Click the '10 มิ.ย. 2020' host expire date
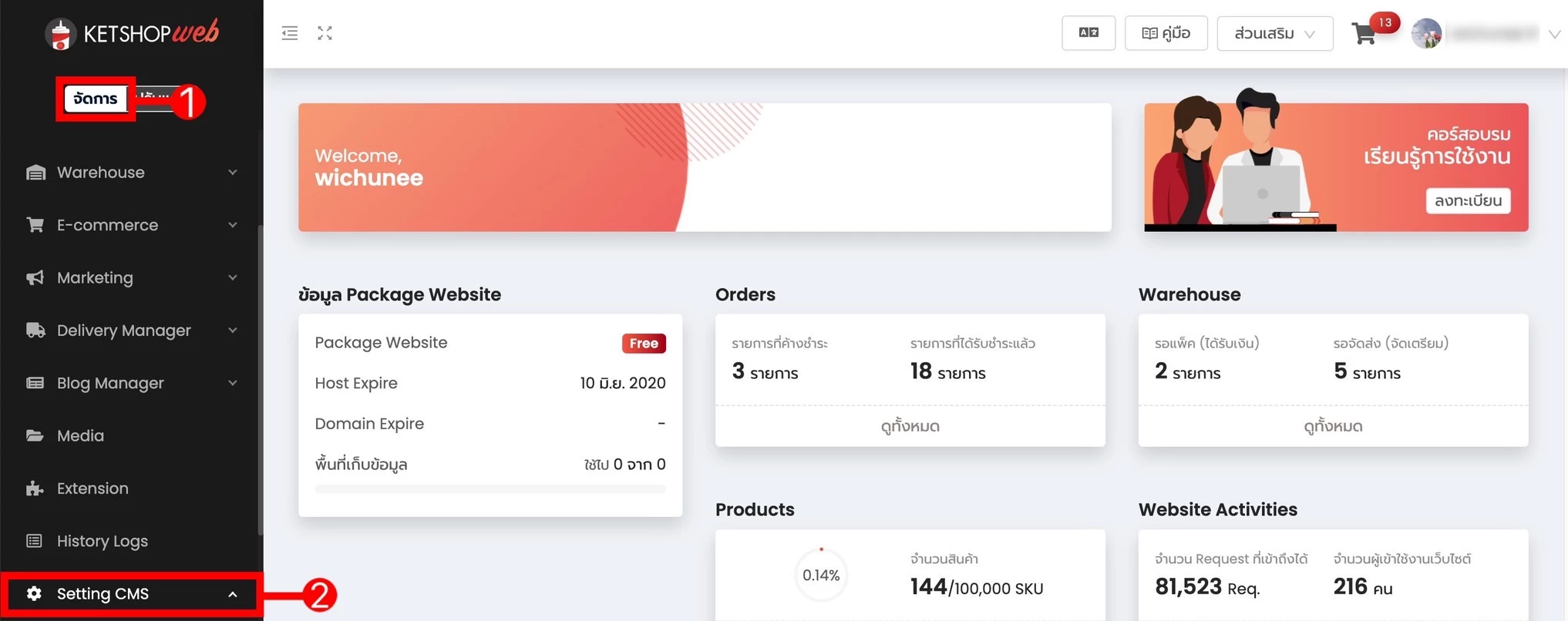This screenshot has height=621, width=1568. click(623, 383)
